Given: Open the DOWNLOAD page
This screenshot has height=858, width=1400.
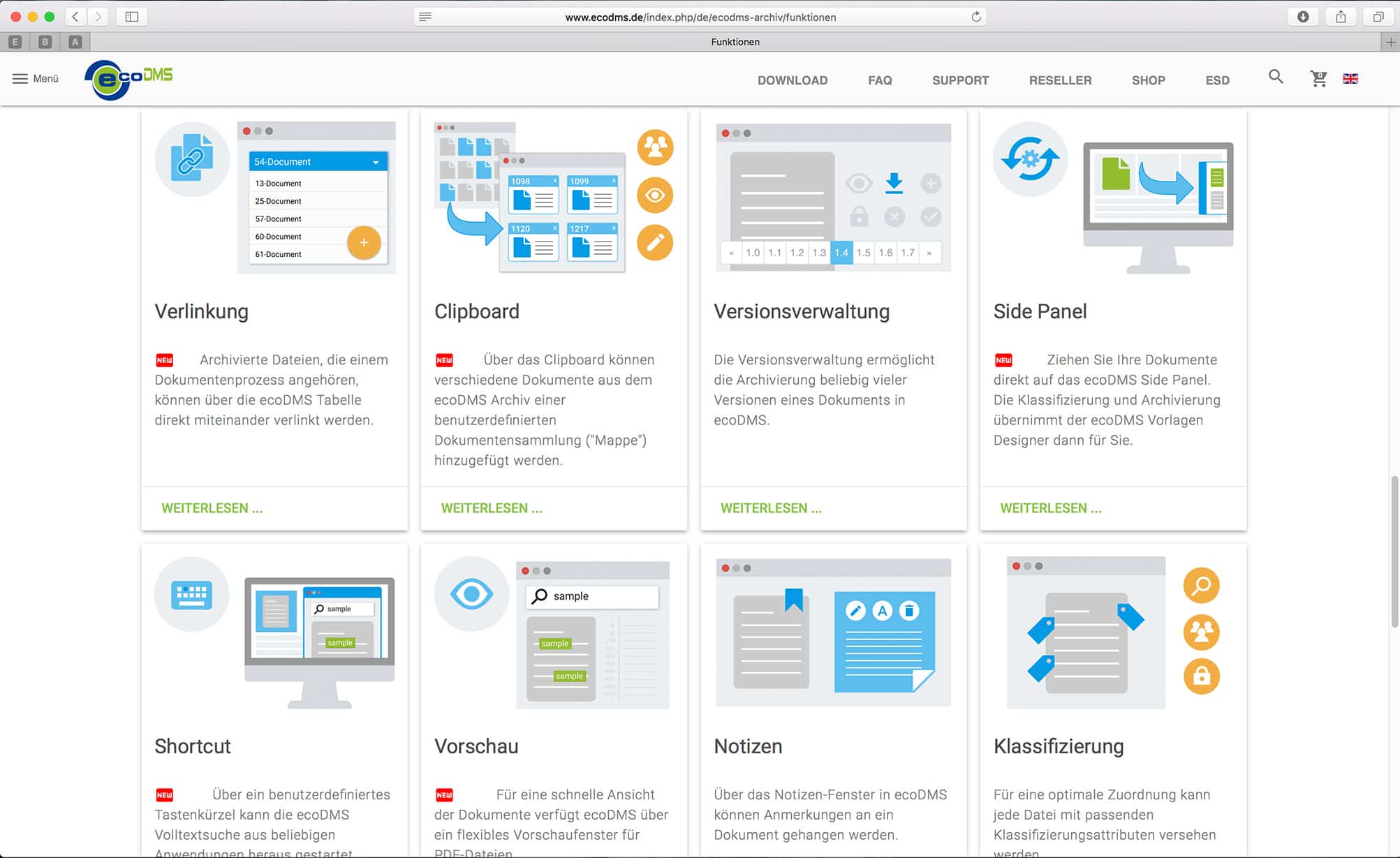Looking at the screenshot, I should point(793,80).
